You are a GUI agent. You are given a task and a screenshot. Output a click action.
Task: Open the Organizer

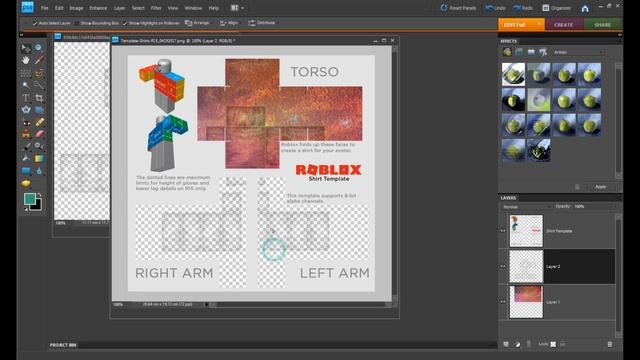(556, 8)
